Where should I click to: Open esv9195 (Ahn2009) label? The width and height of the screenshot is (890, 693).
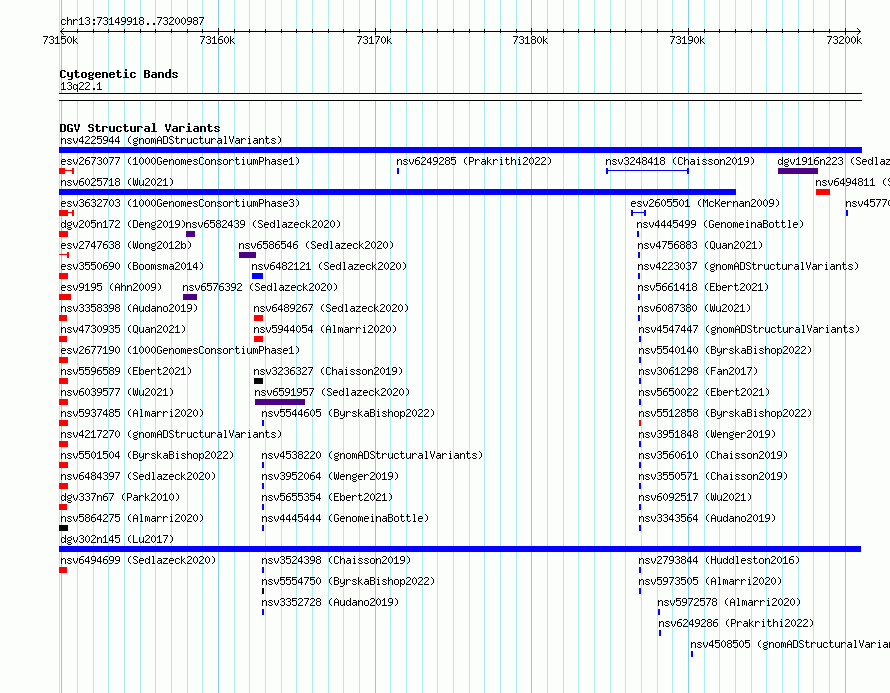click(x=111, y=287)
